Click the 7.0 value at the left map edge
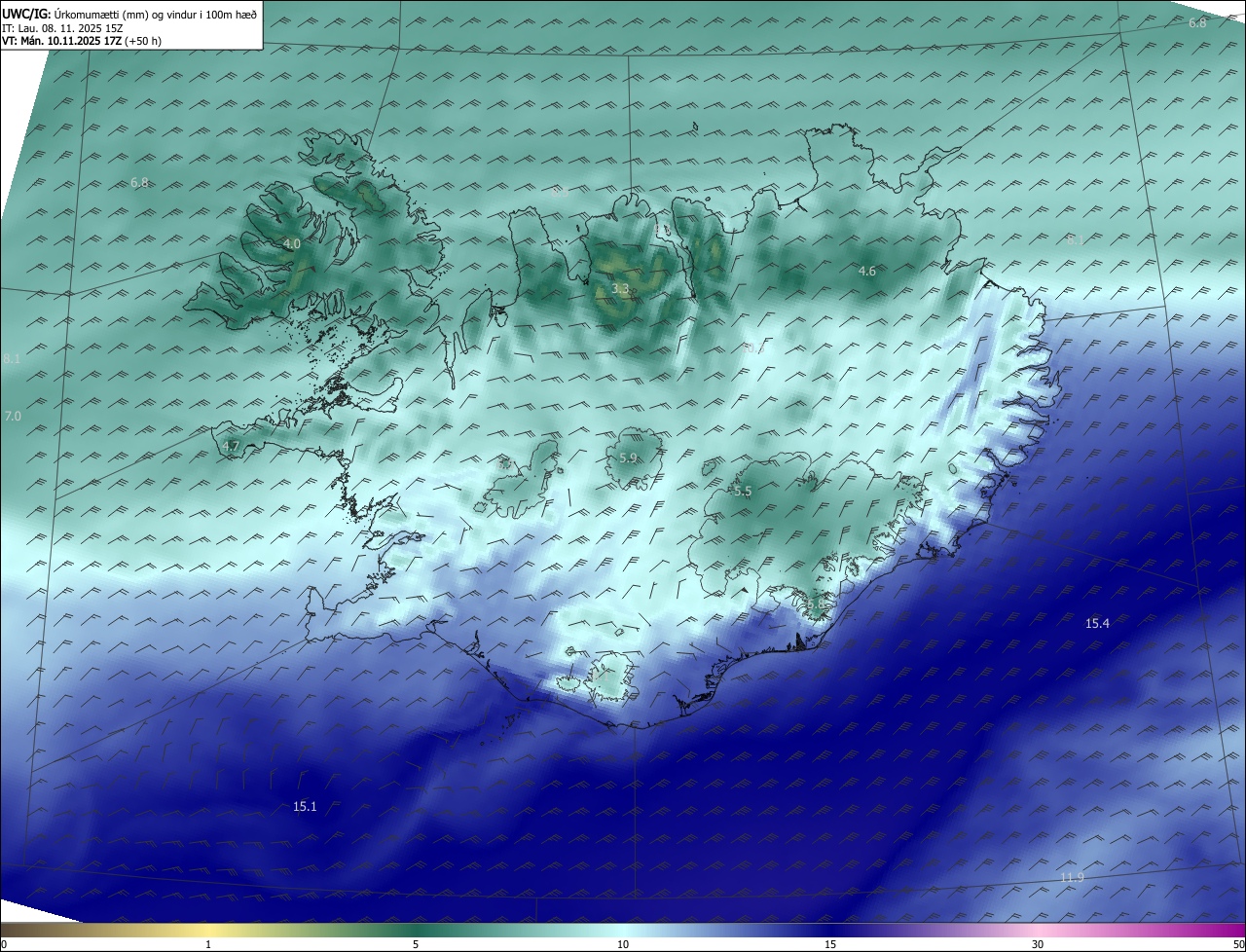This screenshot has height=952, width=1246. coord(13,417)
